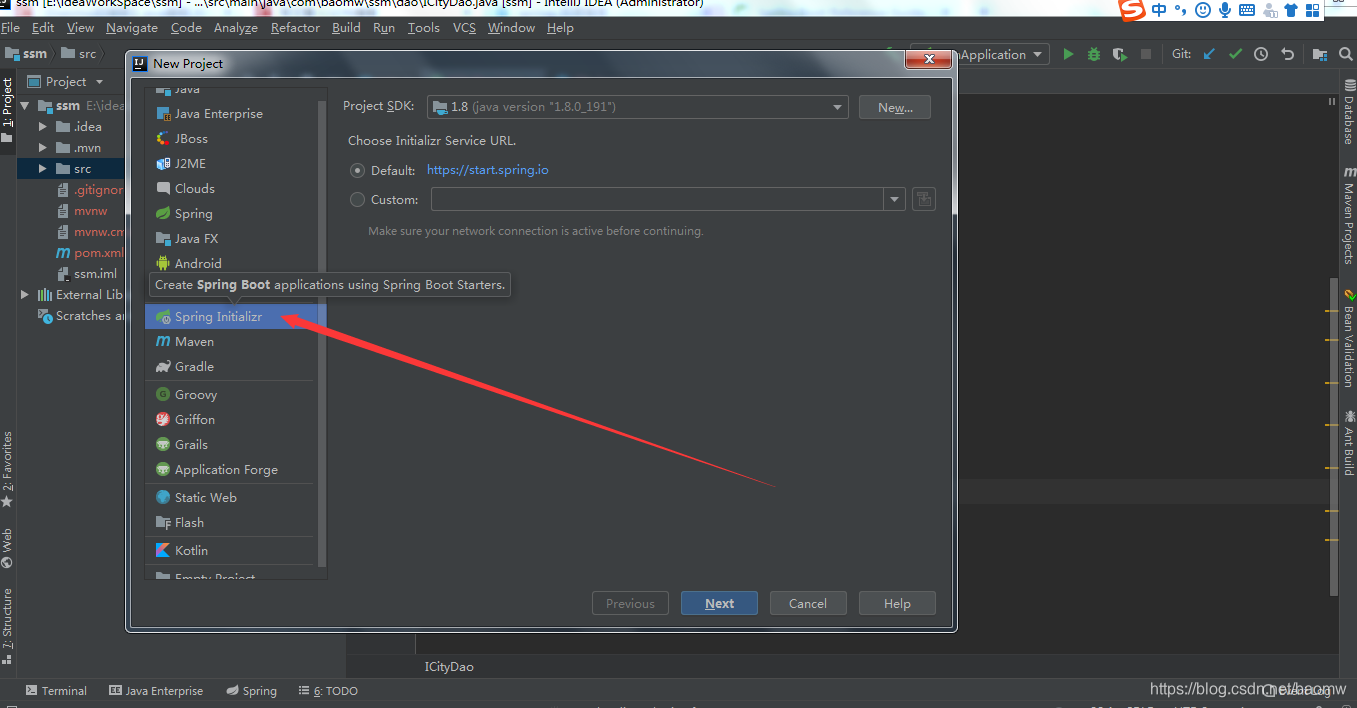1357x708 pixels.
Task: Click the project type list scrollbar
Action: click(322, 335)
